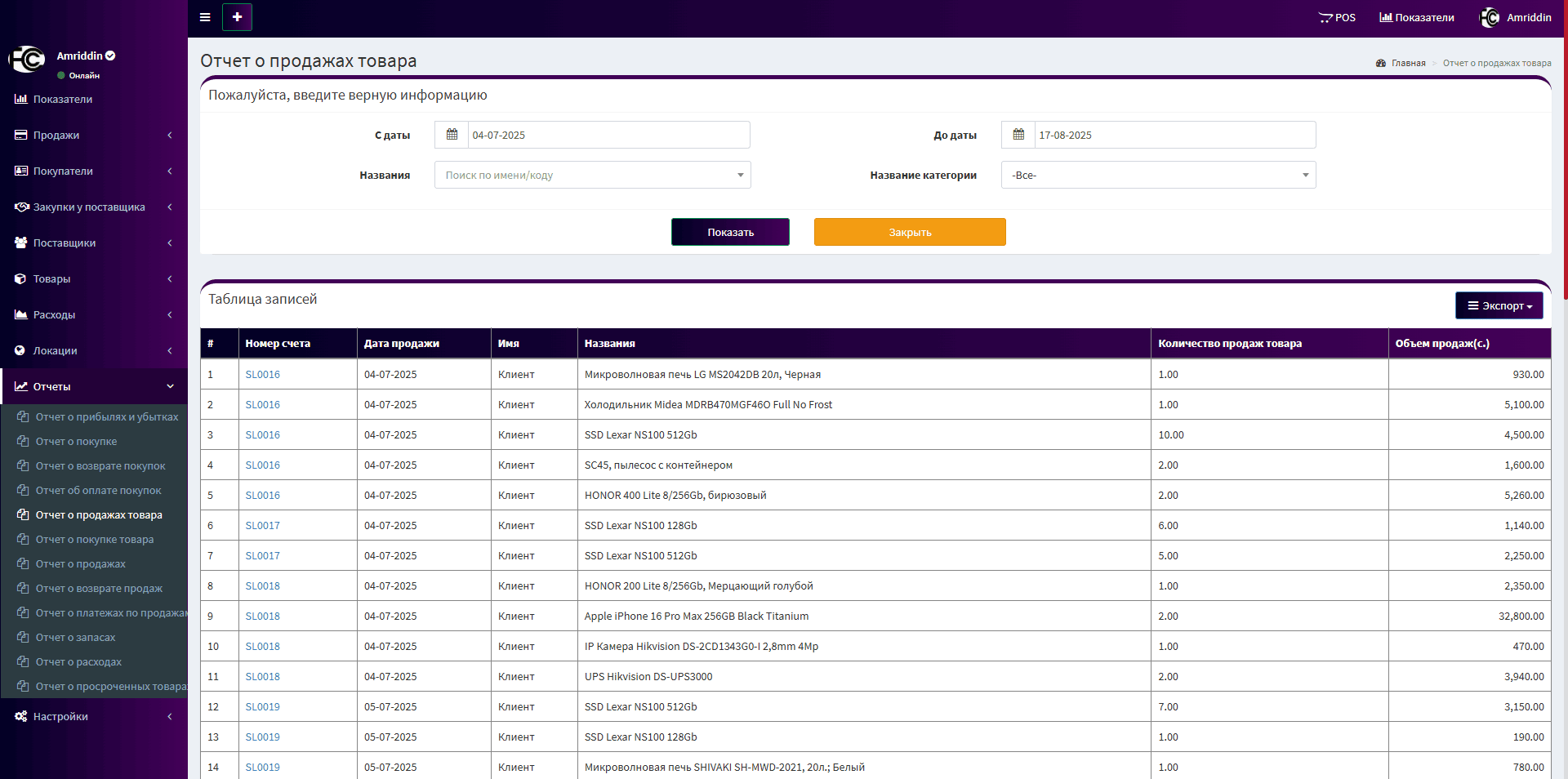This screenshot has height=779, width=1568.
Task: Open Отчет о запасах report
Action: (75, 637)
